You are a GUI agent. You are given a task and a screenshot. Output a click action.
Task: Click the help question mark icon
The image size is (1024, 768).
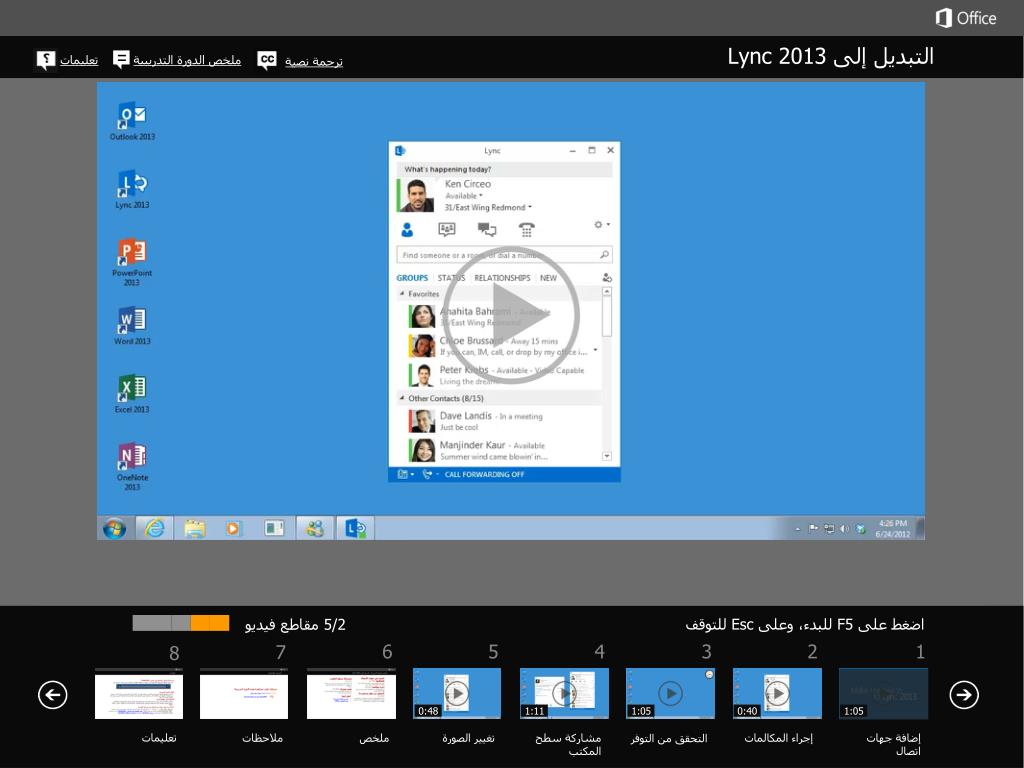click(x=46, y=60)
